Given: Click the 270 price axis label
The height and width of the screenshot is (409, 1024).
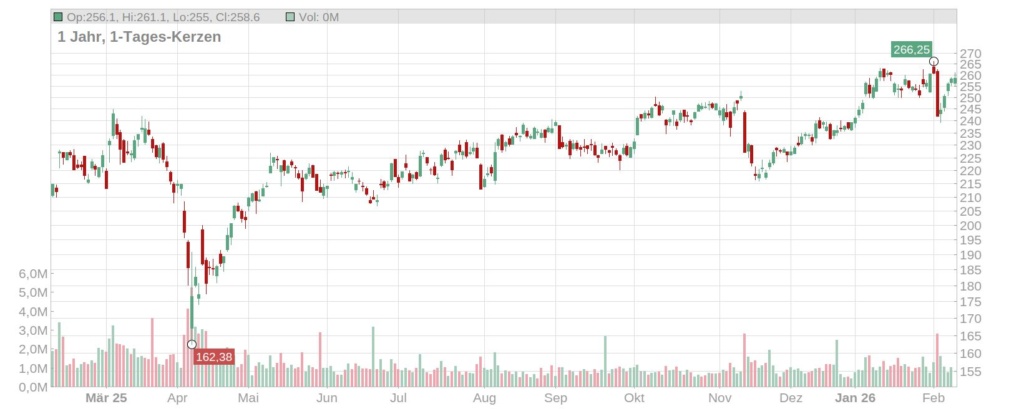Looking at the screenshot, I should tap(971, 53).
